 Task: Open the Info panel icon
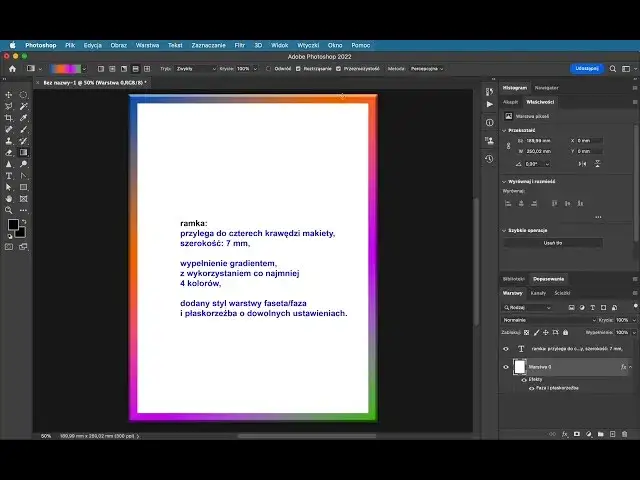pos(489,123)
